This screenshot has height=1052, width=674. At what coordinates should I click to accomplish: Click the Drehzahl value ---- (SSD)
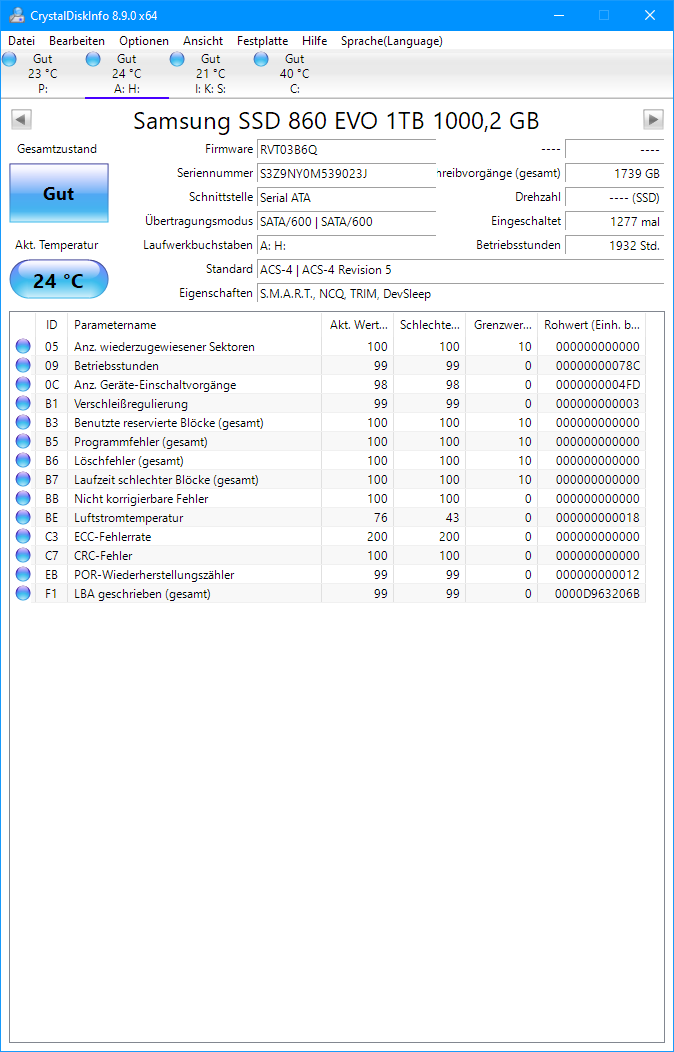tap(614, 197)
